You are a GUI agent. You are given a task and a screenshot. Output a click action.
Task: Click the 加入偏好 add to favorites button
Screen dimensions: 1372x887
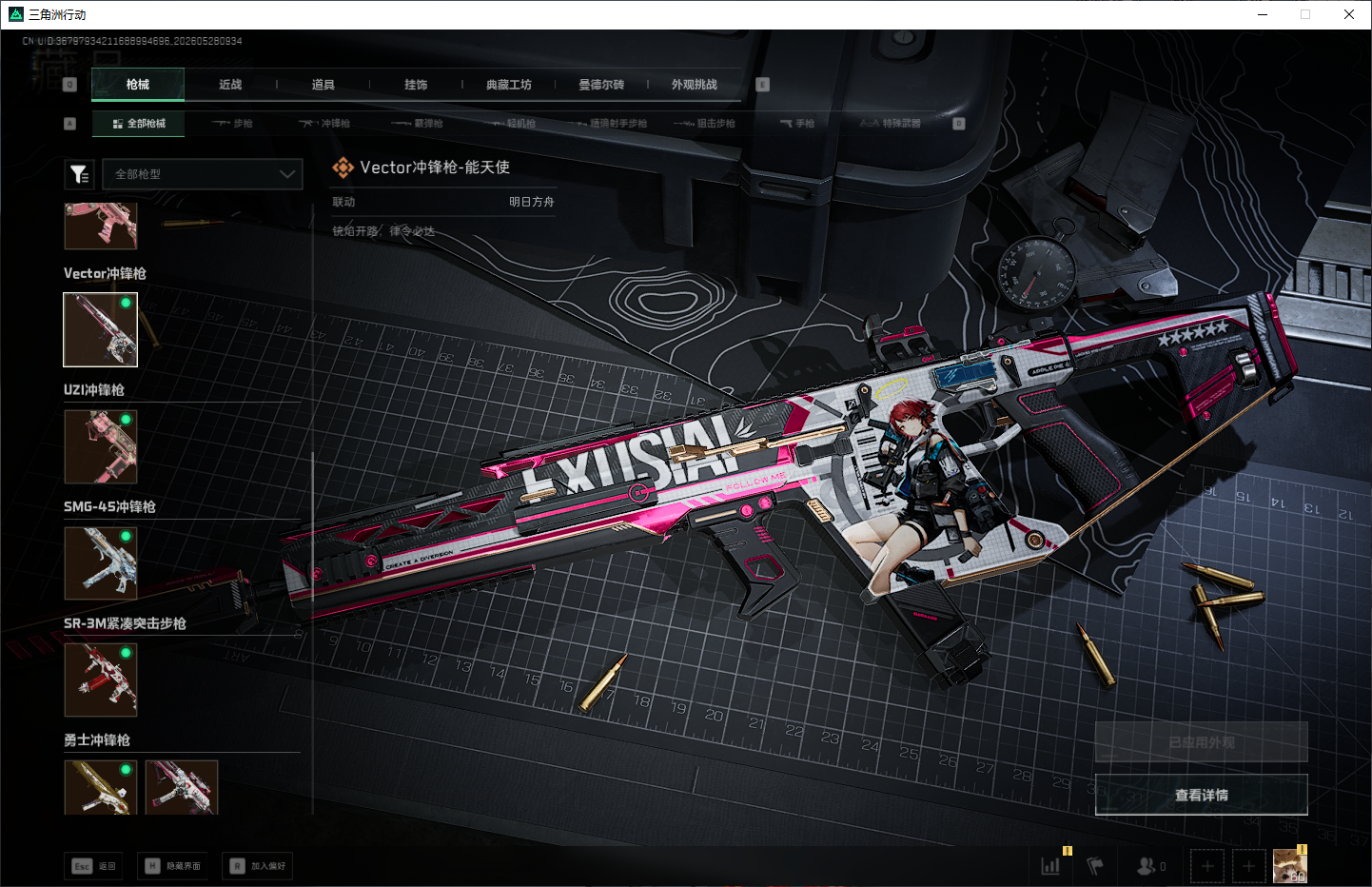point(258,866)
